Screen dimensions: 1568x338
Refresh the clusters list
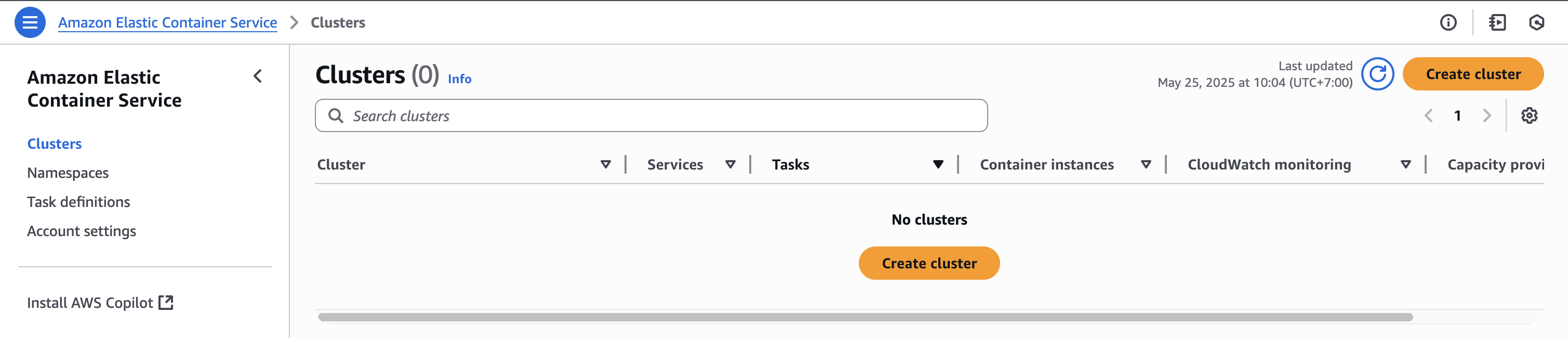tap(1377, 74)
